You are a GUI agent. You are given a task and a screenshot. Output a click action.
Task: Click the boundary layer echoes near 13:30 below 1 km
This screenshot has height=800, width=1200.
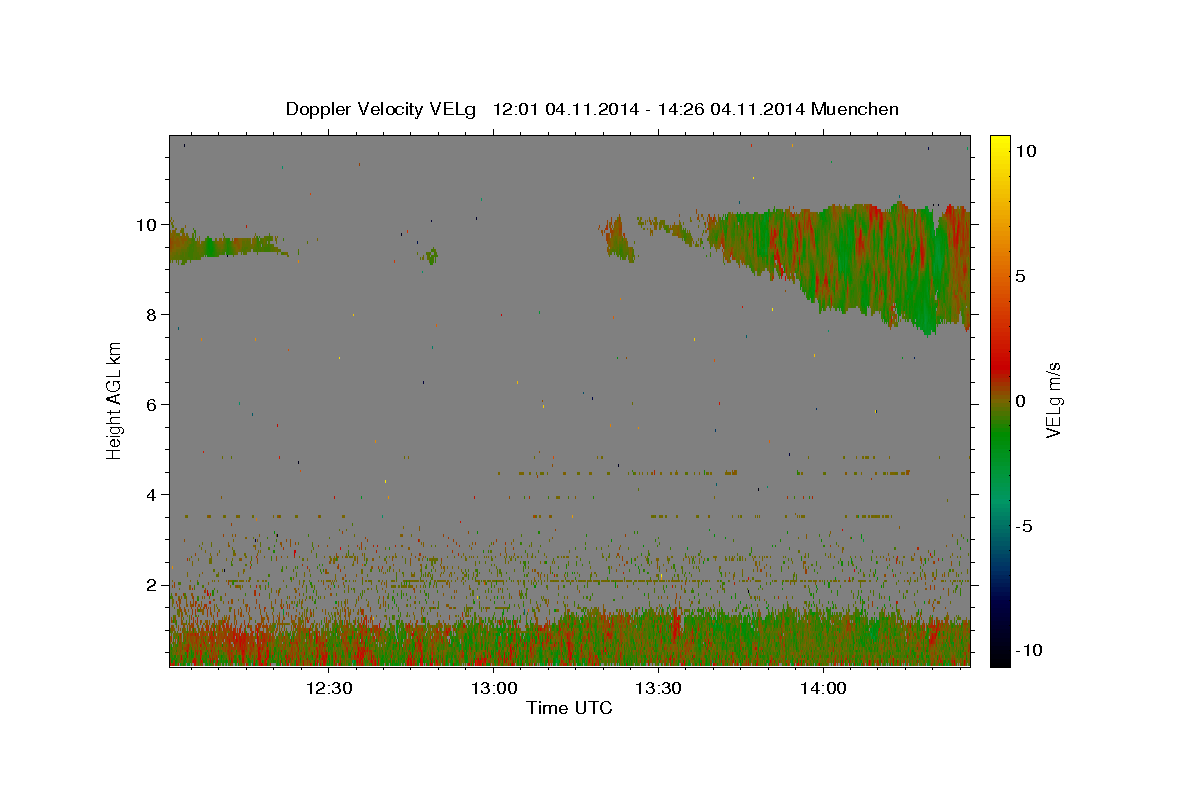pyautogui.click(x=660, y=640)
